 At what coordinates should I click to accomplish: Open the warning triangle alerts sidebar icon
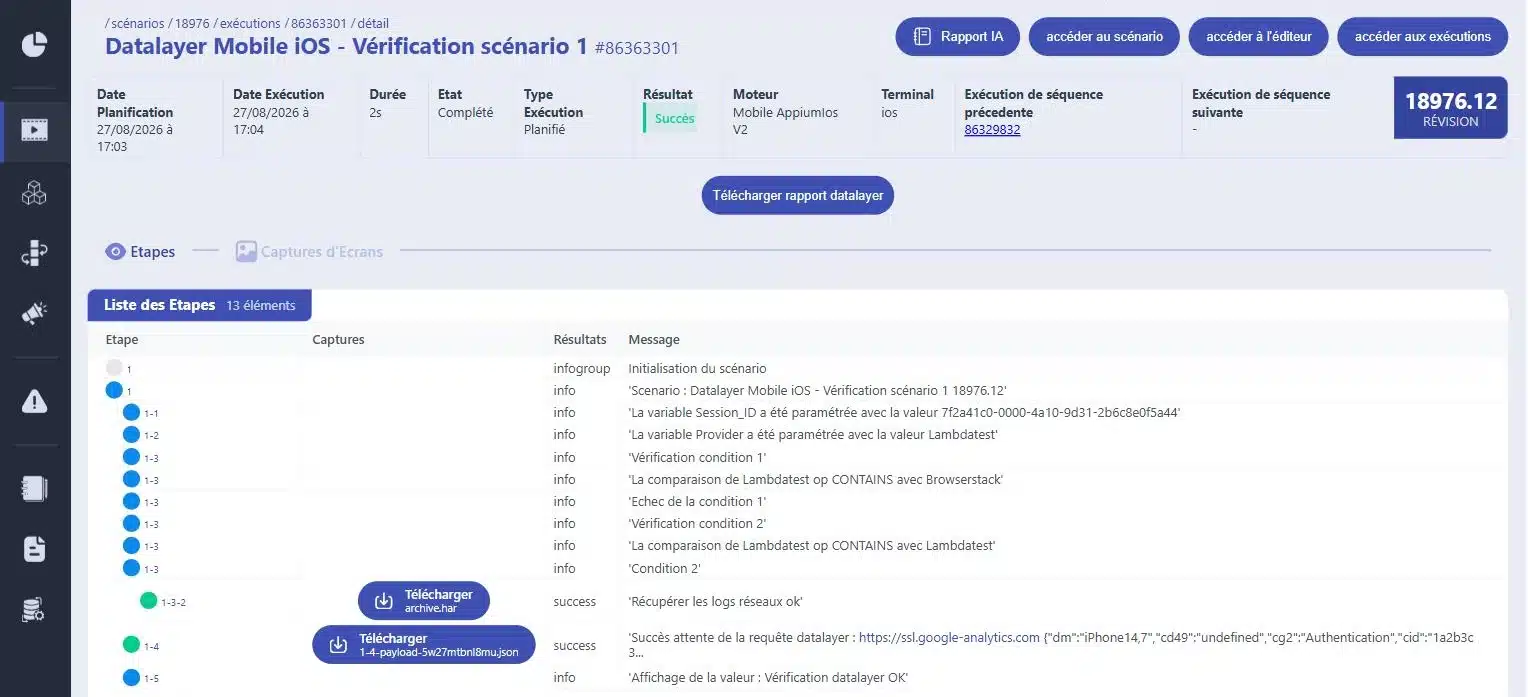(x=35, y=402)
